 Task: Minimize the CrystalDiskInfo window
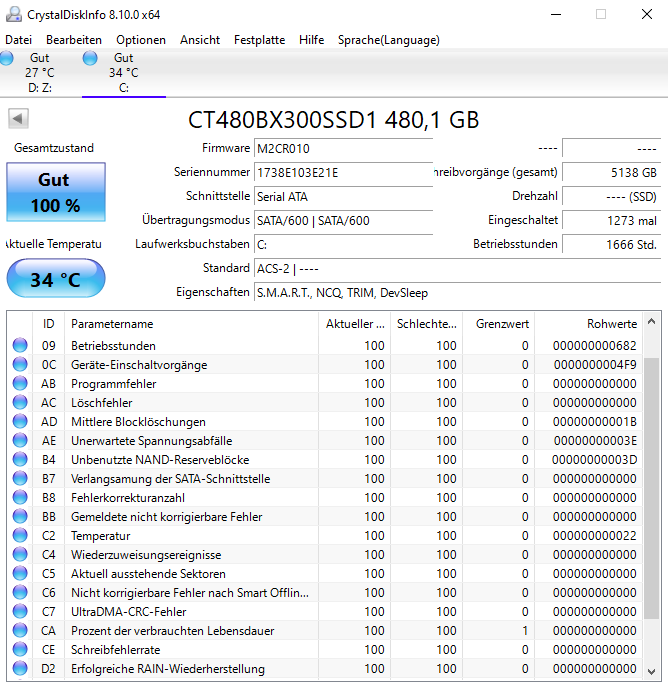(x=556, y=14)
